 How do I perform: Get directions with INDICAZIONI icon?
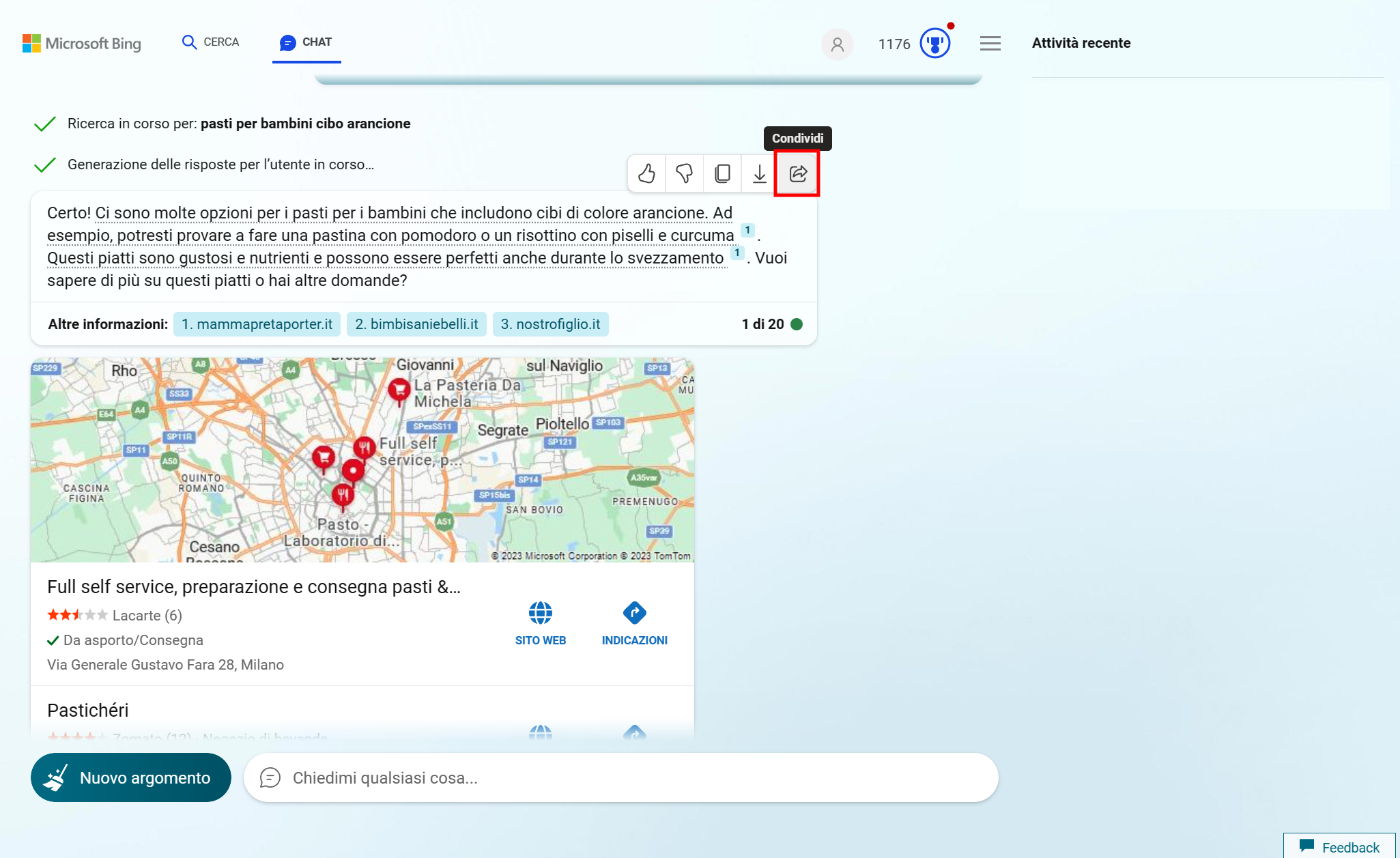click(x=634, y=613)
